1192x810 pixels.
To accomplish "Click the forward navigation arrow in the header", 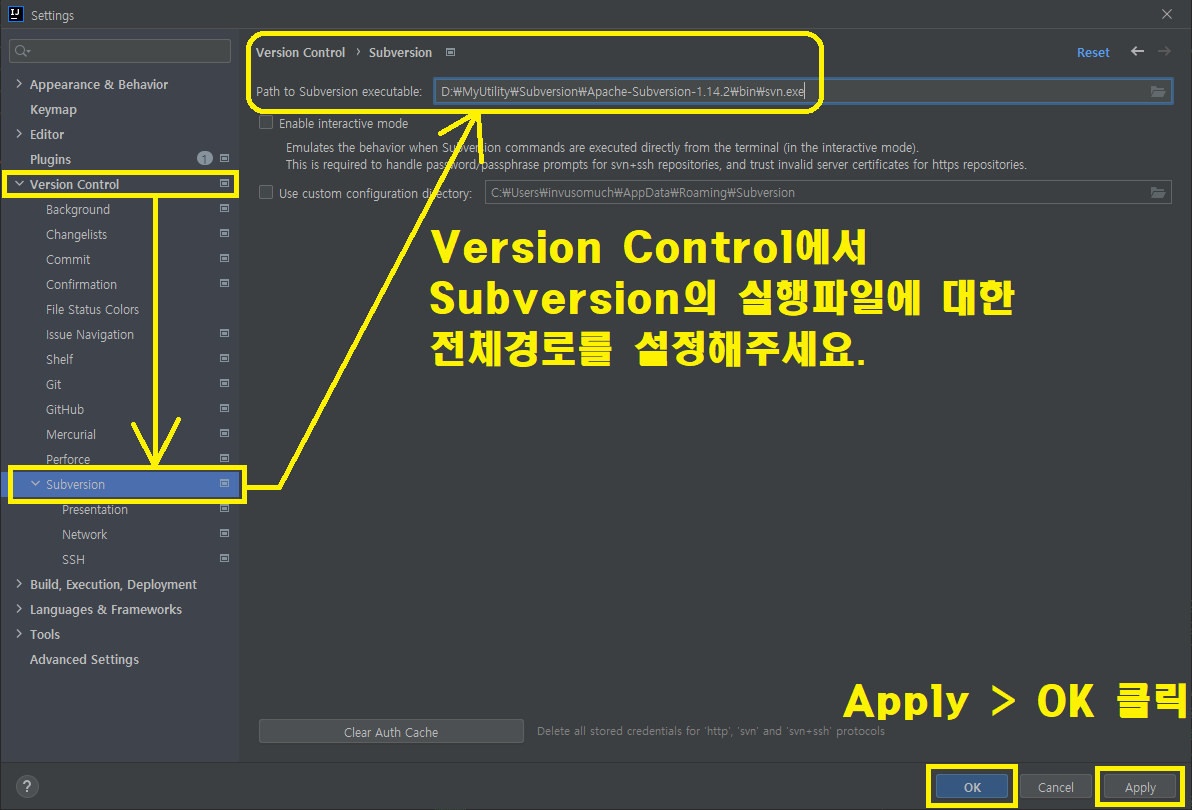I will pyautogui.click(x=1163, y=52).
